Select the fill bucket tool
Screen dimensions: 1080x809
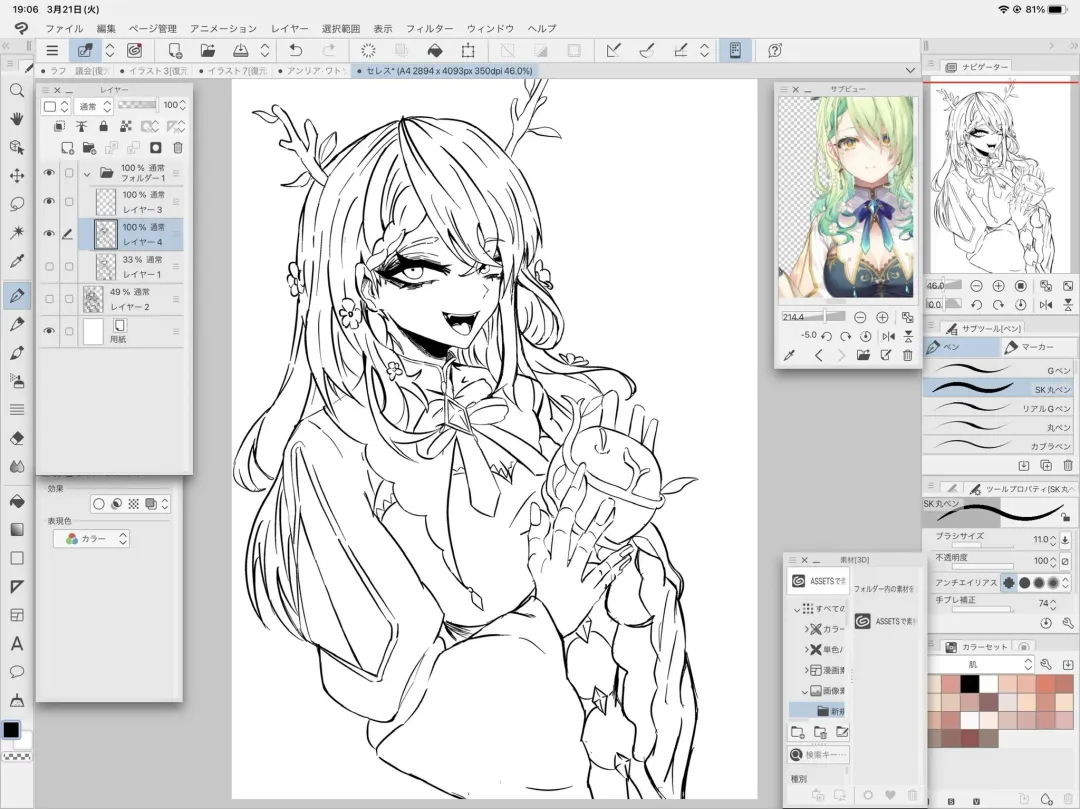tap(17, 501)
